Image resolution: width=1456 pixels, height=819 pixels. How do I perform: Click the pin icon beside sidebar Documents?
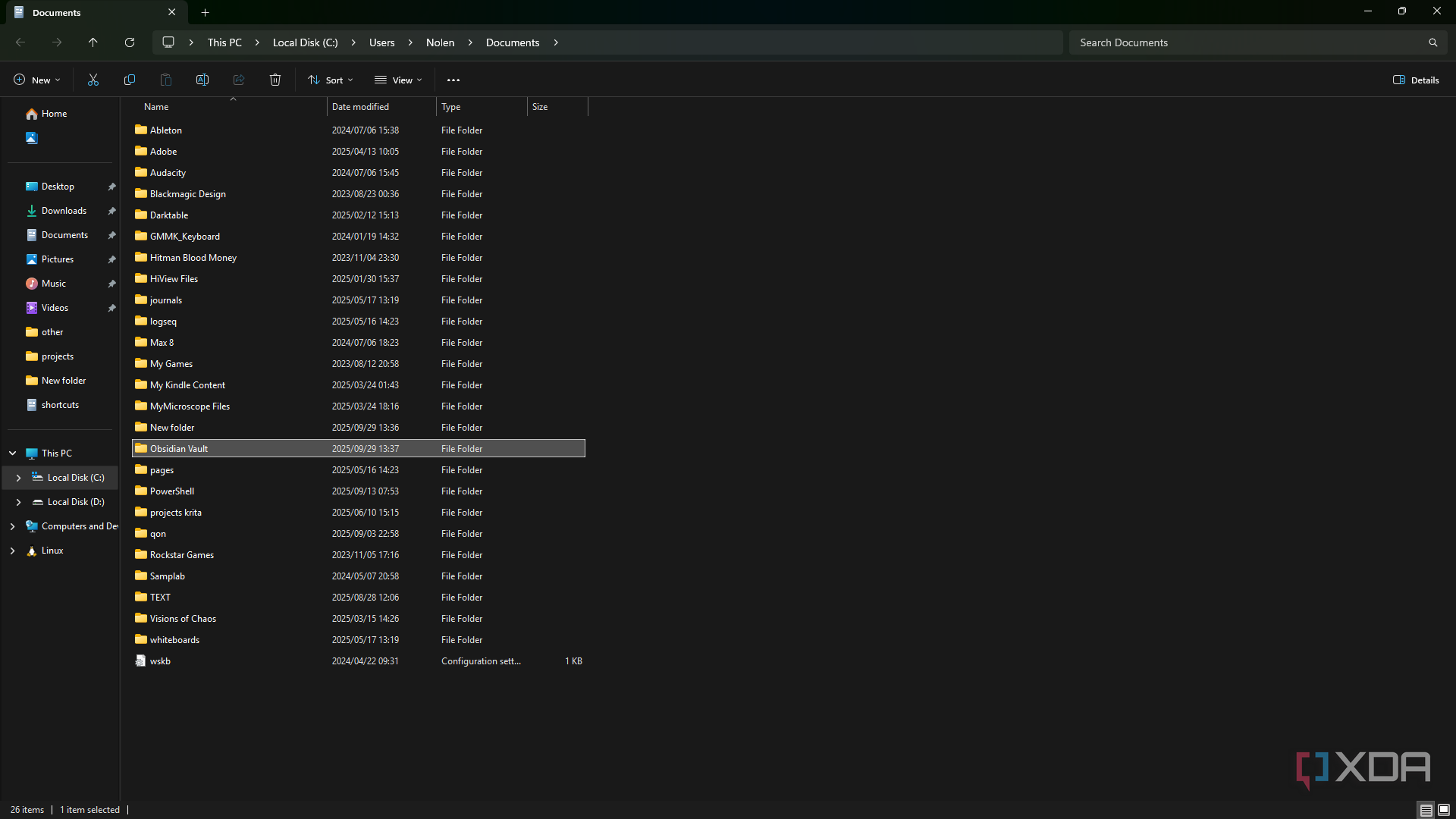pyautogui.click(x=111, y=235)
